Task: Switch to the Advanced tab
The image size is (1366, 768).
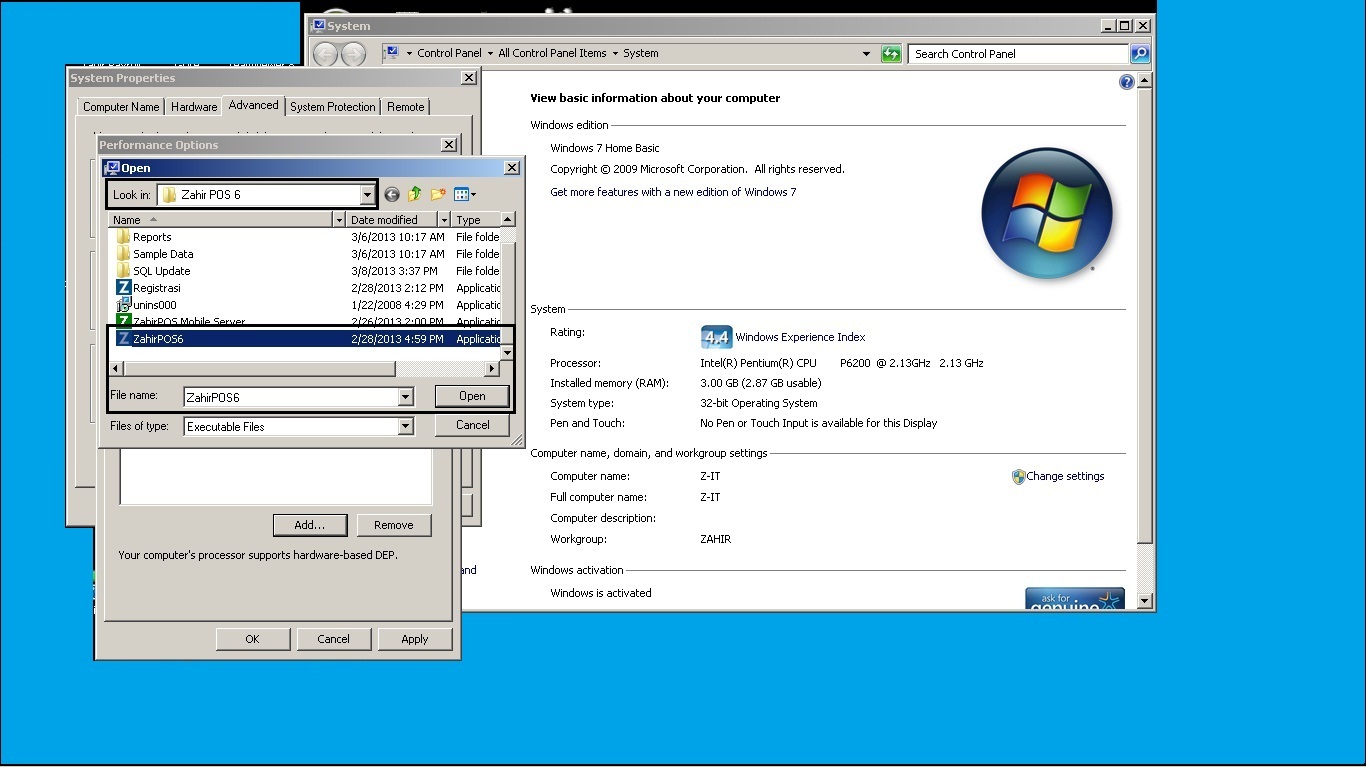Action: coord(254,105)
